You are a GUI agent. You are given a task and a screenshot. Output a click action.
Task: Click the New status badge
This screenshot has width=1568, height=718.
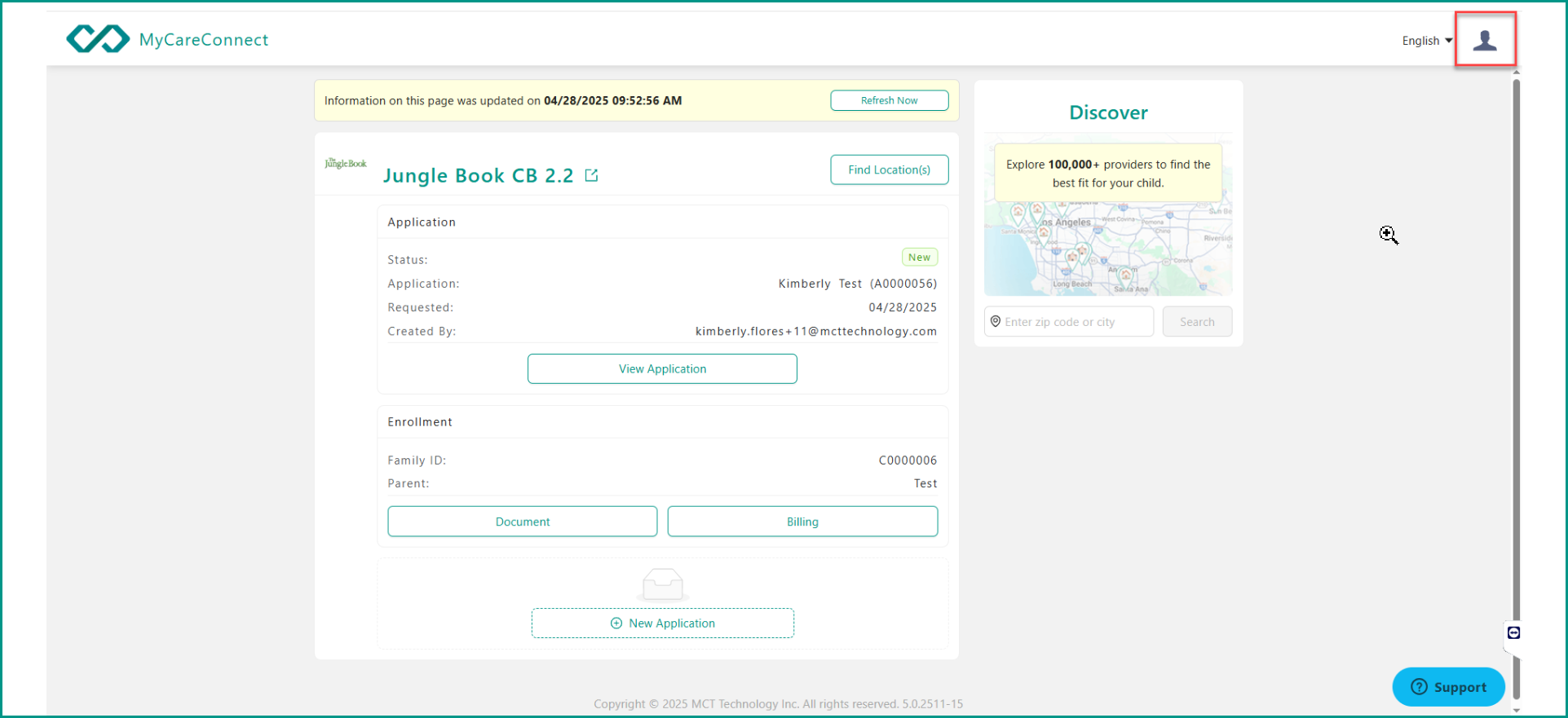920,258
